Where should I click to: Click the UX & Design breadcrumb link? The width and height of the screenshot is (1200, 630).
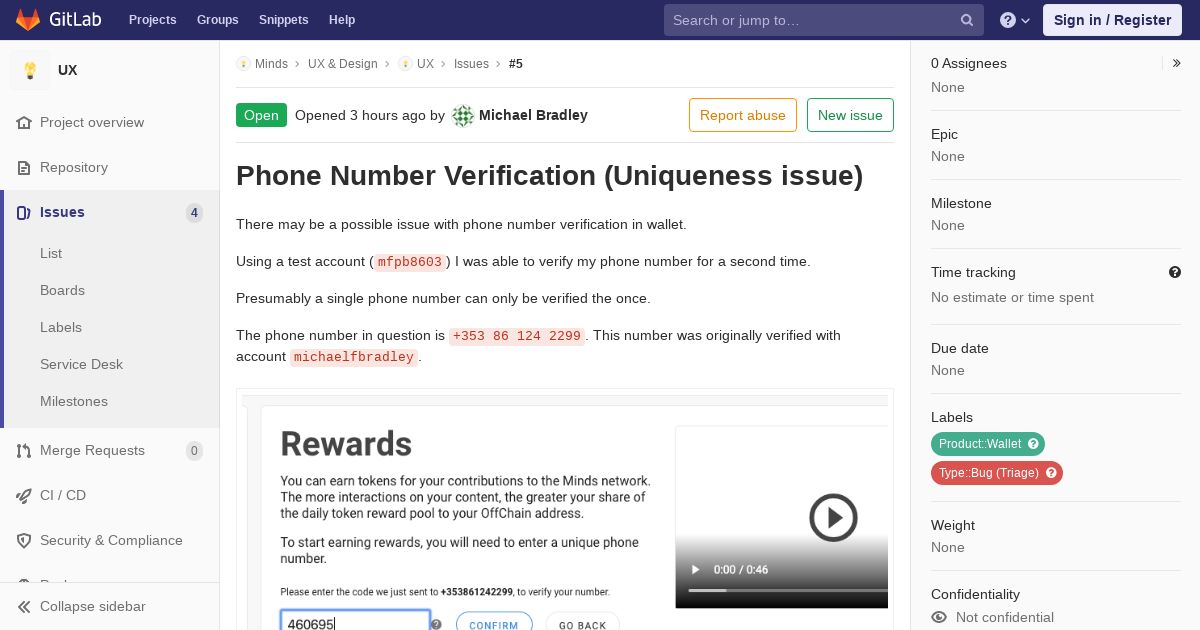[x=343, y=64]
